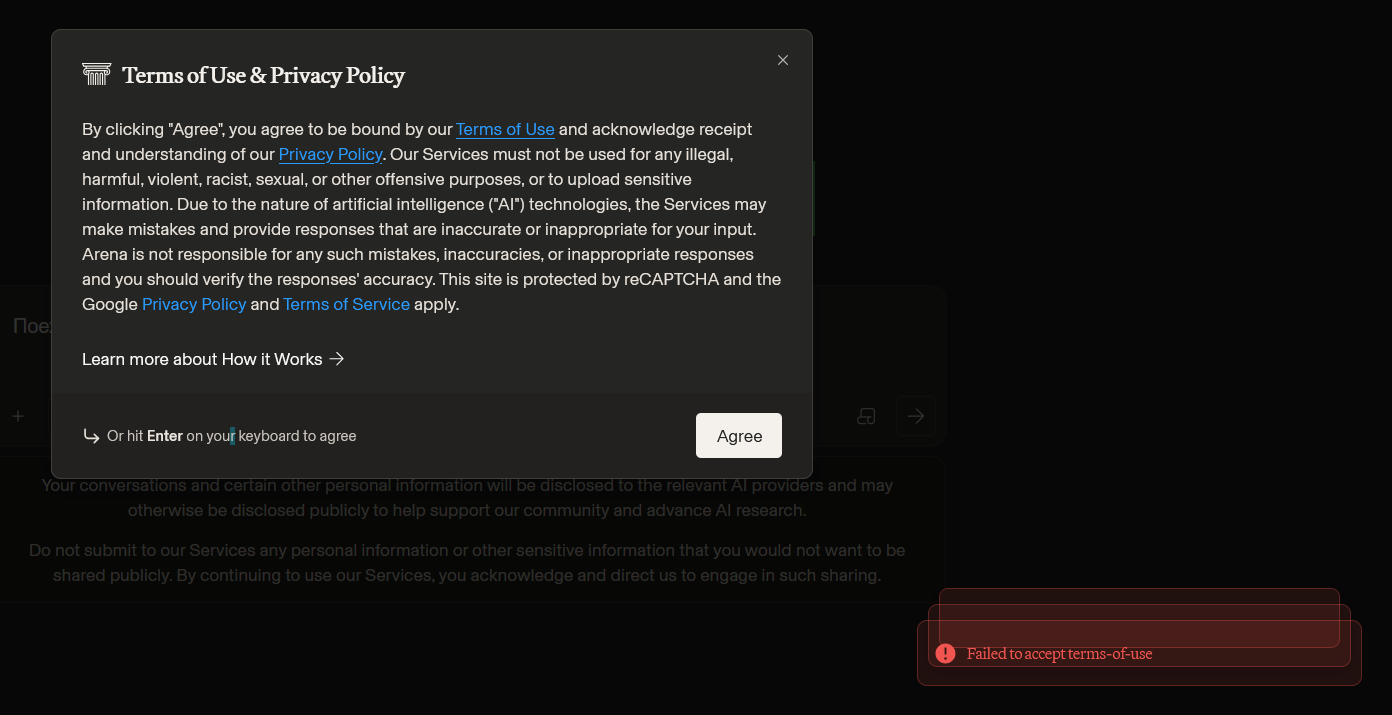The height and width of the screenshot is (715, 1392).
Task: Open the Google Privacy Policy link
Action: click(x=194, y=304)
